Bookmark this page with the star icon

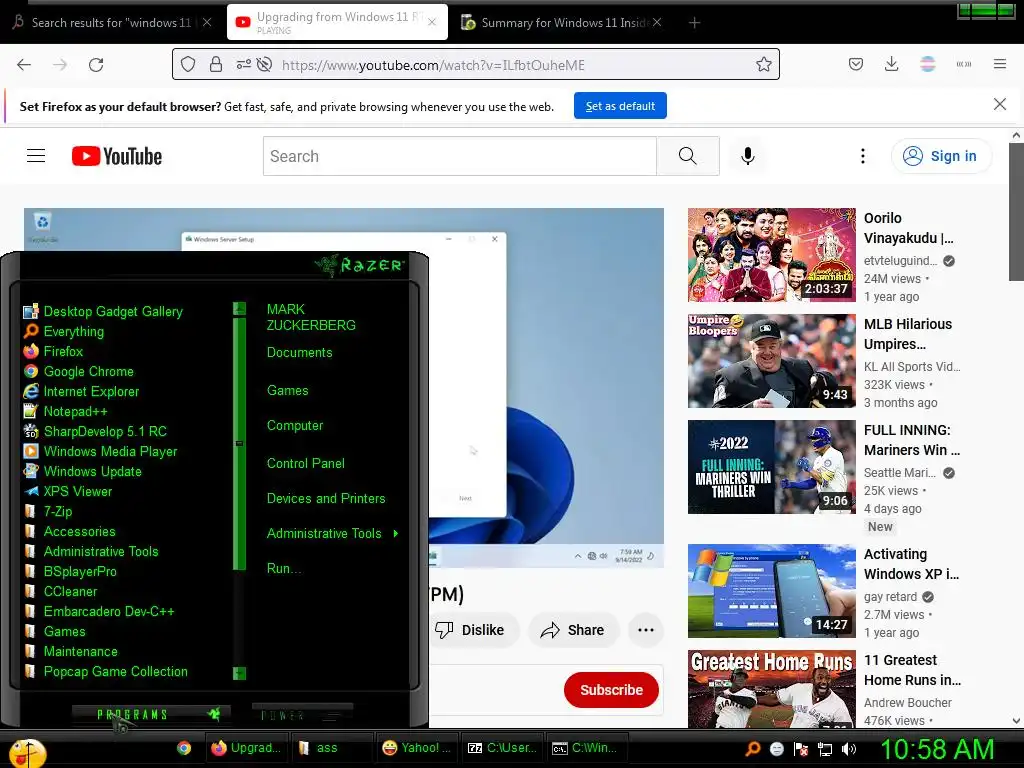(x=763, y=64)
